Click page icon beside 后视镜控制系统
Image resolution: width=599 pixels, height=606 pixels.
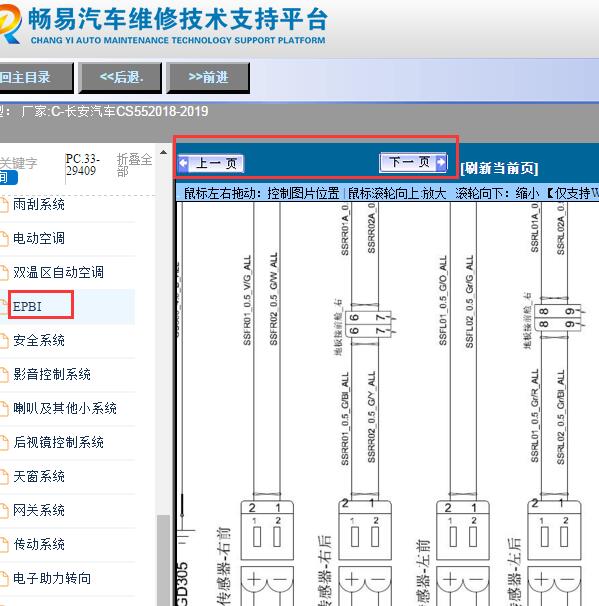(4, 443)
